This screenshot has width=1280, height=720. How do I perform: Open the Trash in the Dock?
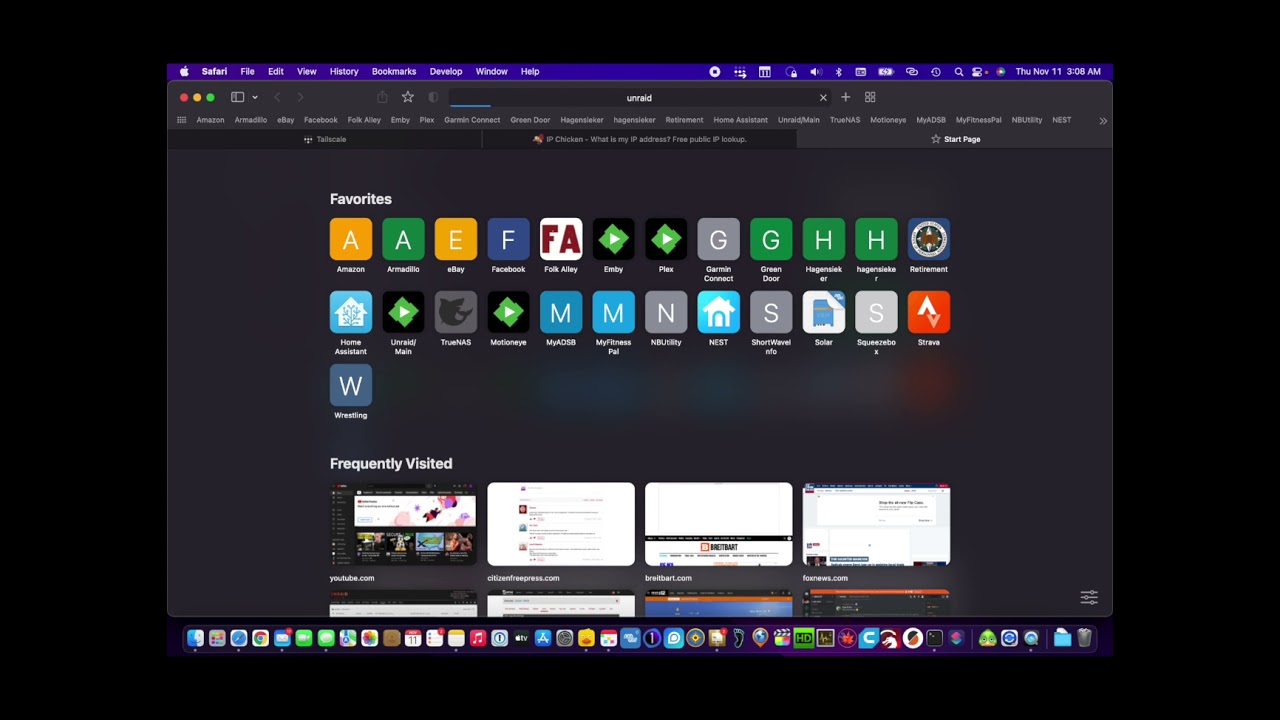coord(1084,638)
